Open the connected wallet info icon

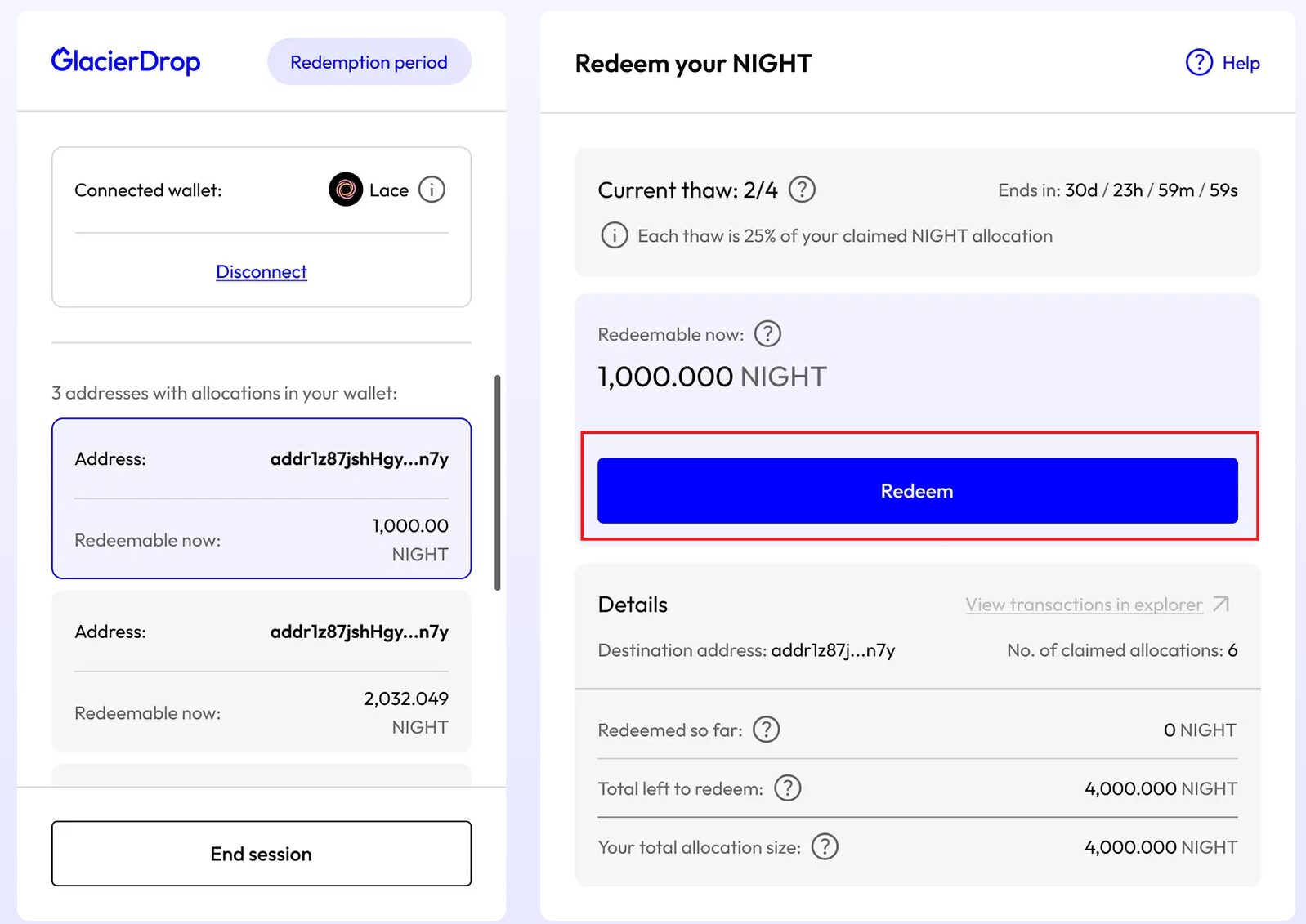tap(432, 190)
